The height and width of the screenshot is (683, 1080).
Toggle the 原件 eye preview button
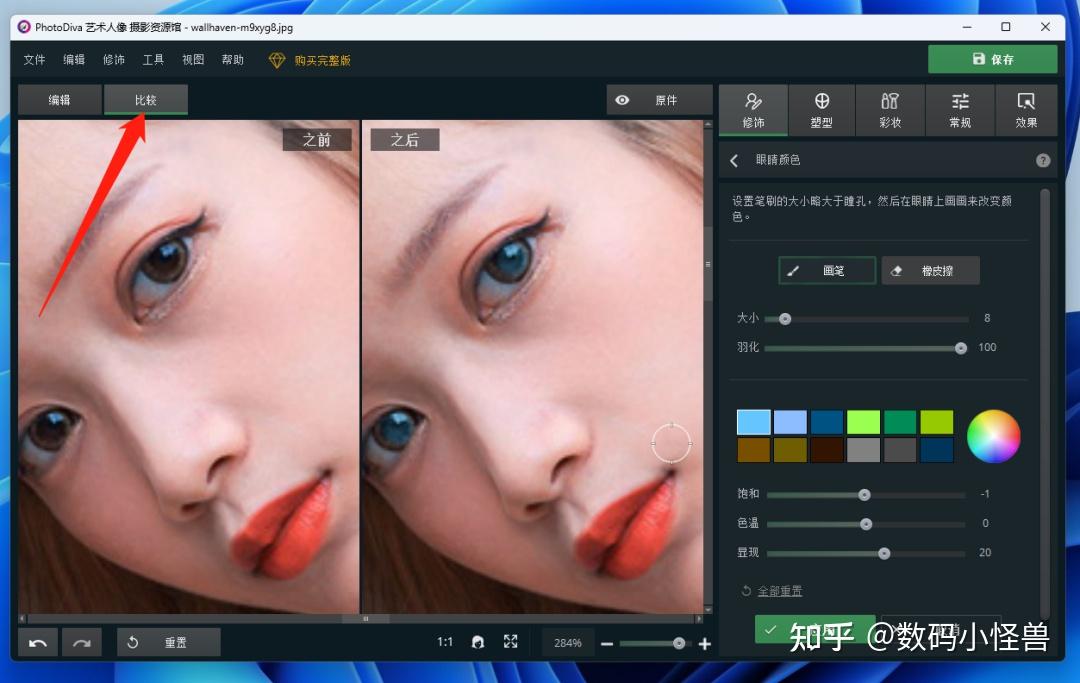pos(659,100)
